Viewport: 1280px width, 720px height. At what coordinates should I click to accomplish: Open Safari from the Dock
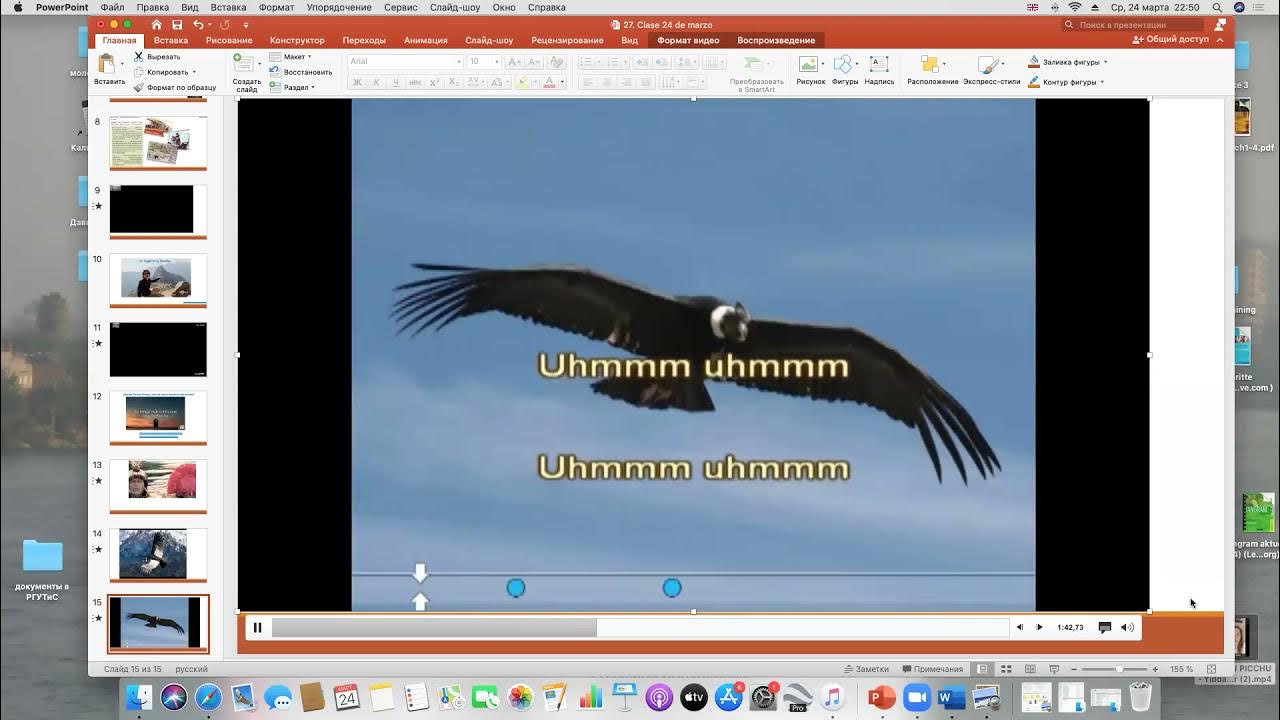(208, 696)
